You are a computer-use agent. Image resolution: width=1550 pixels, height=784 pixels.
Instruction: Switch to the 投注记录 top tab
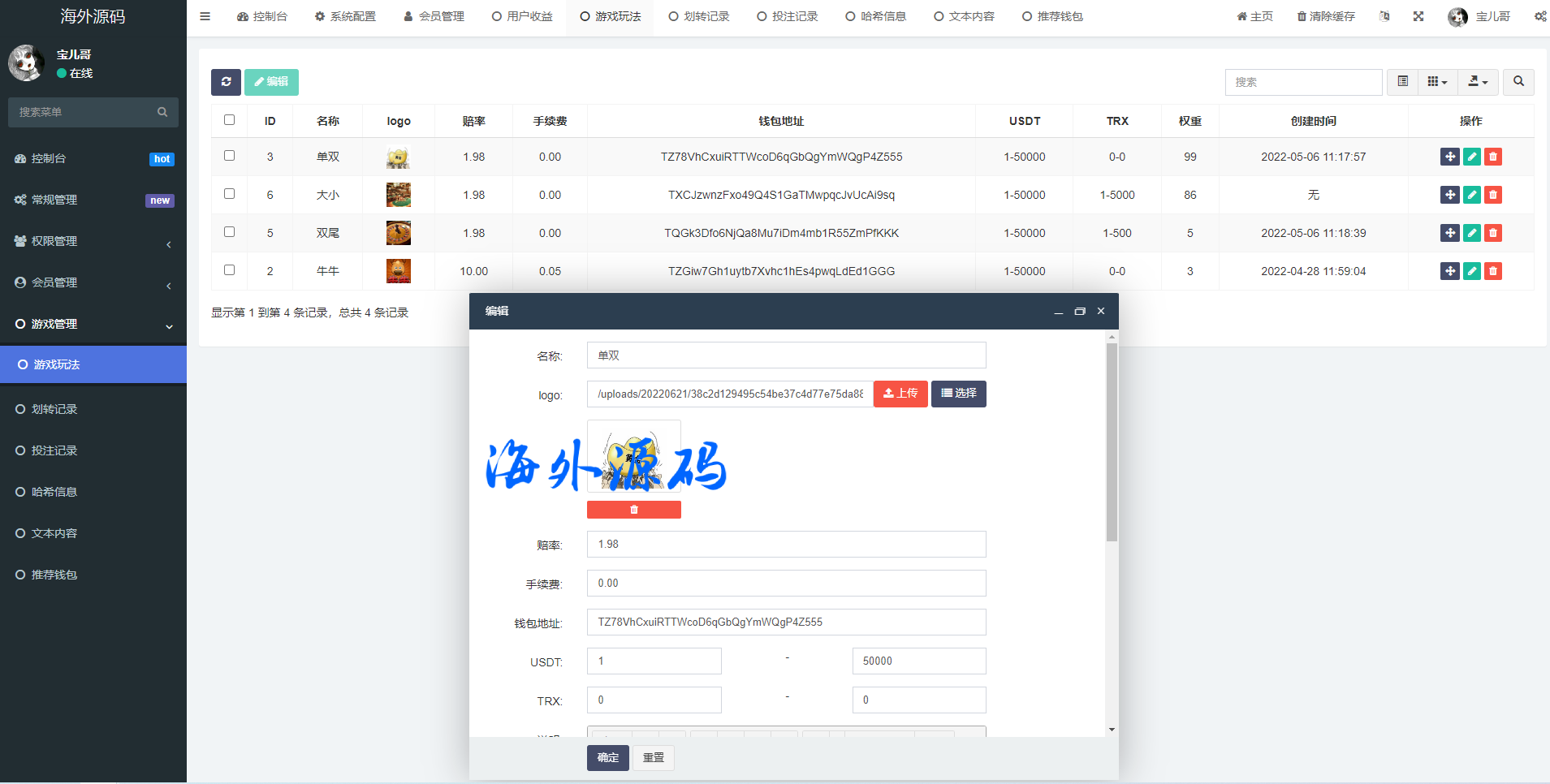tap(787, 16)
